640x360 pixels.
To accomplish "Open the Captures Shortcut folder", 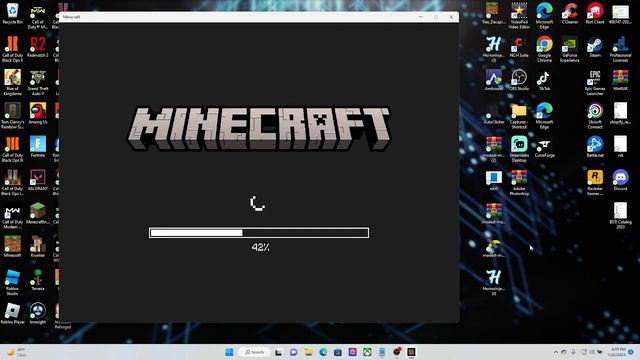I will pos(519,116).
